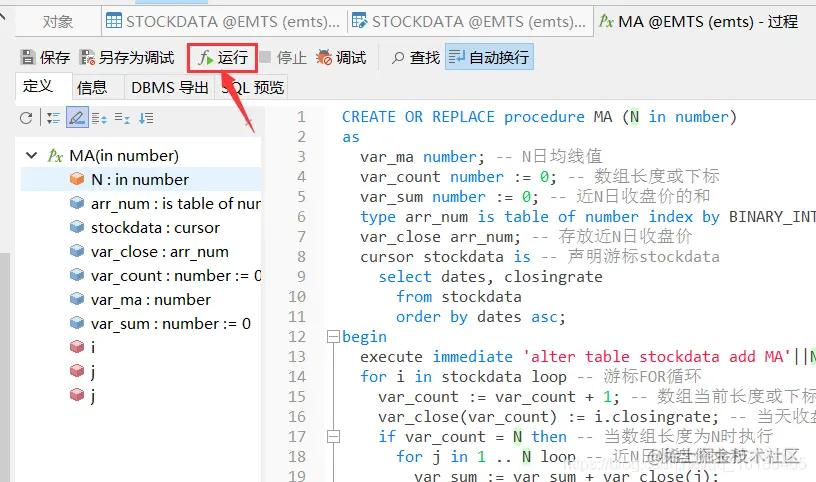Click 'CREATE OR REPLACE' on line 1
This screenshot has width=816, height=482.
point(418,117)
